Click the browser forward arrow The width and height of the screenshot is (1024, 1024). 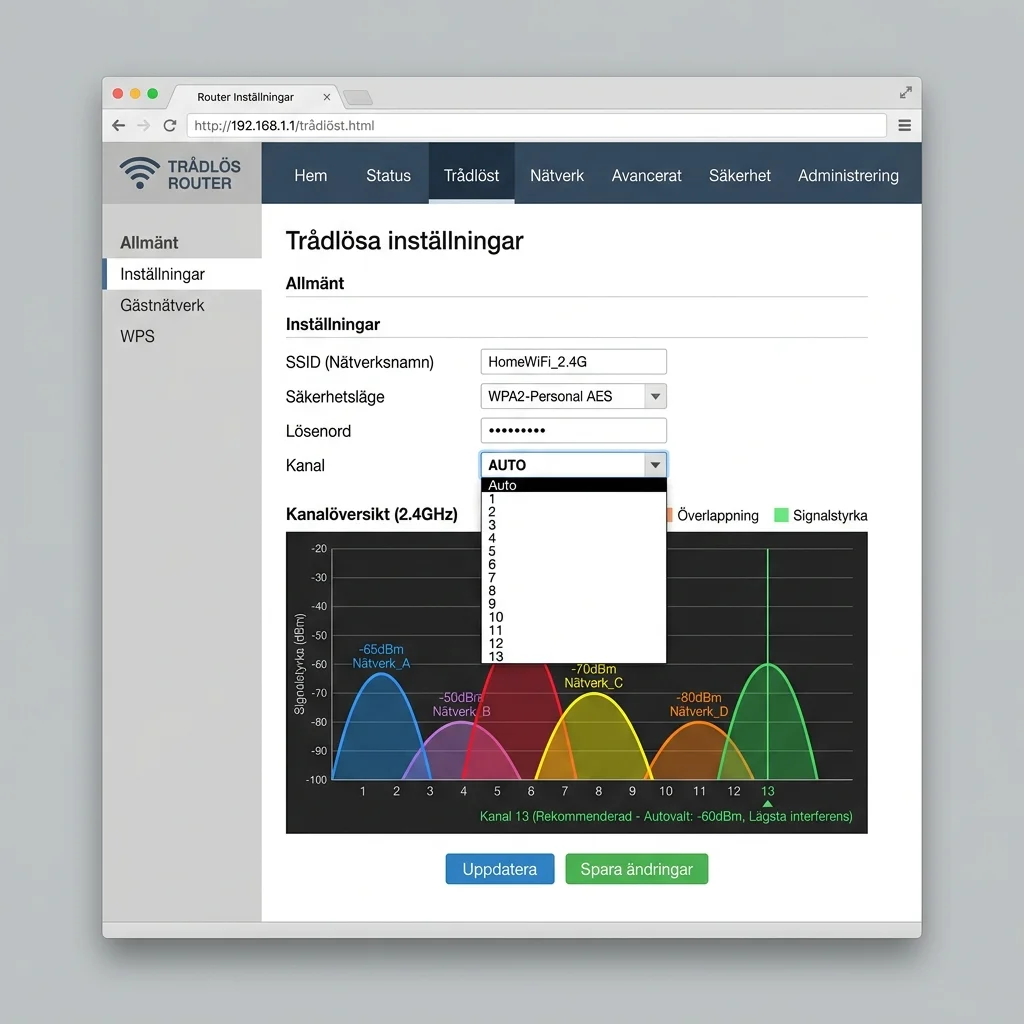pos(144,125)
